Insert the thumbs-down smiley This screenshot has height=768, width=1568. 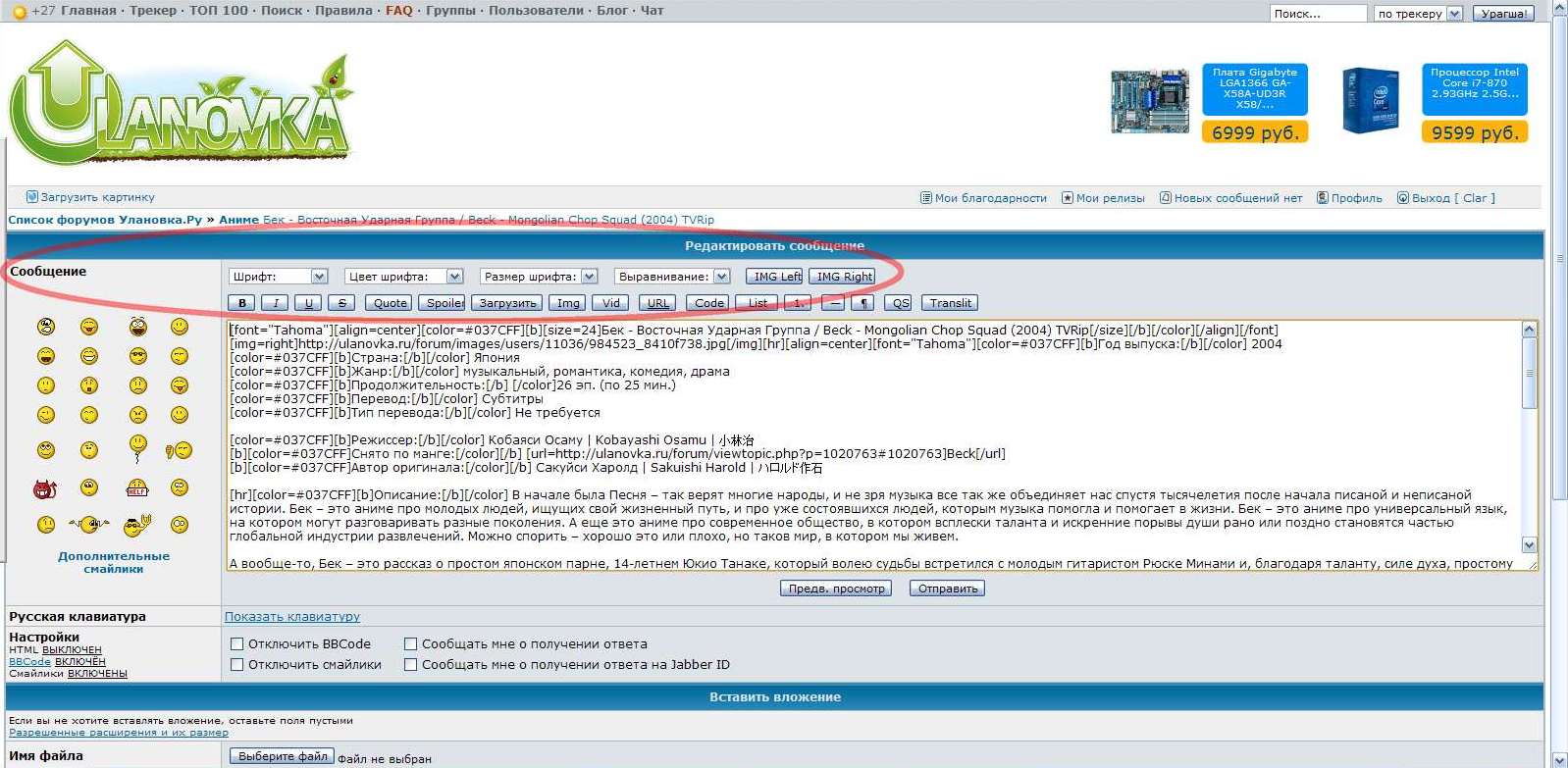179,450
